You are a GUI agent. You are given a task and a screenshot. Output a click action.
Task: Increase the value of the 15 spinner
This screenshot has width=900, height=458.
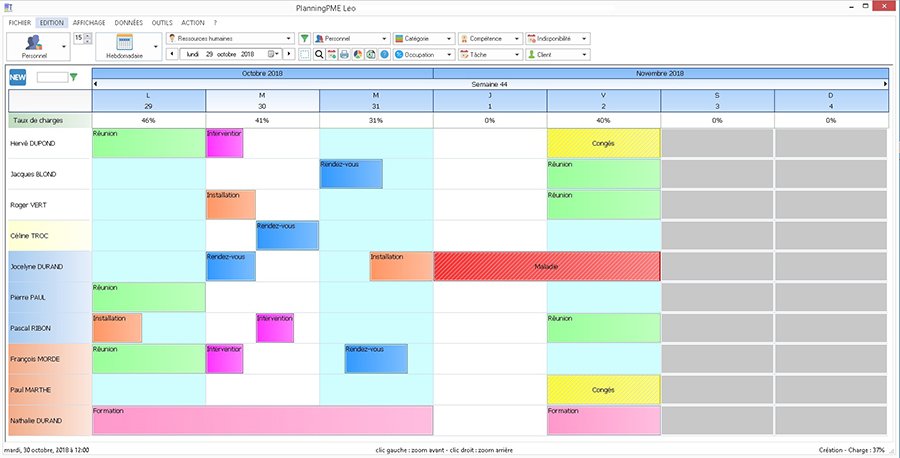87,36
